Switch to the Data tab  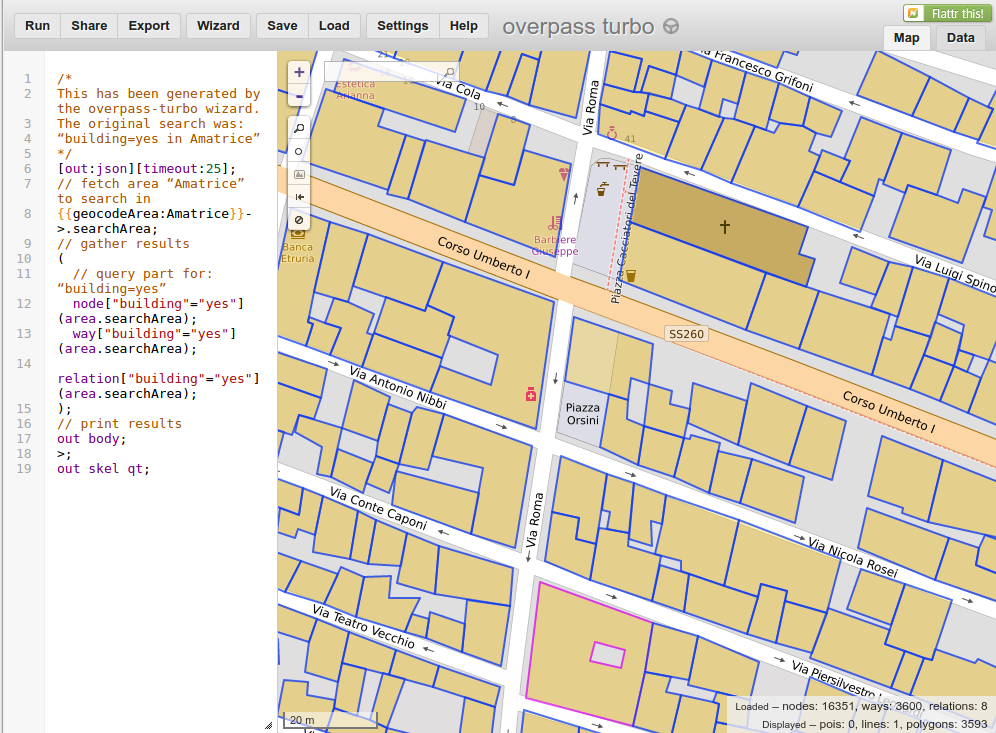(960, 38)
